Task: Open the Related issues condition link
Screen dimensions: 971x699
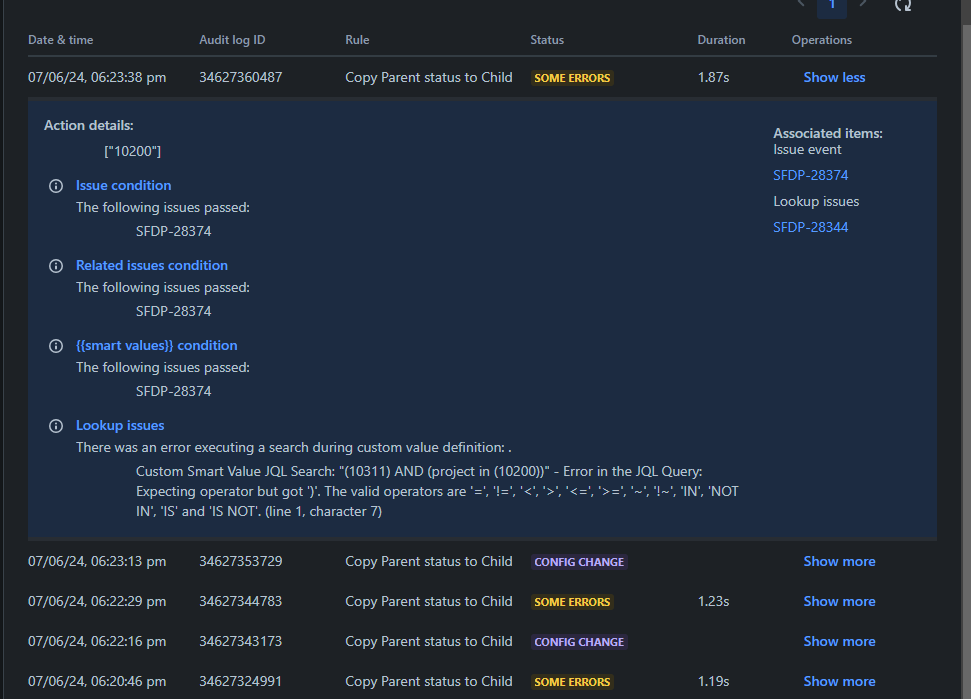Action: (152, 265)
